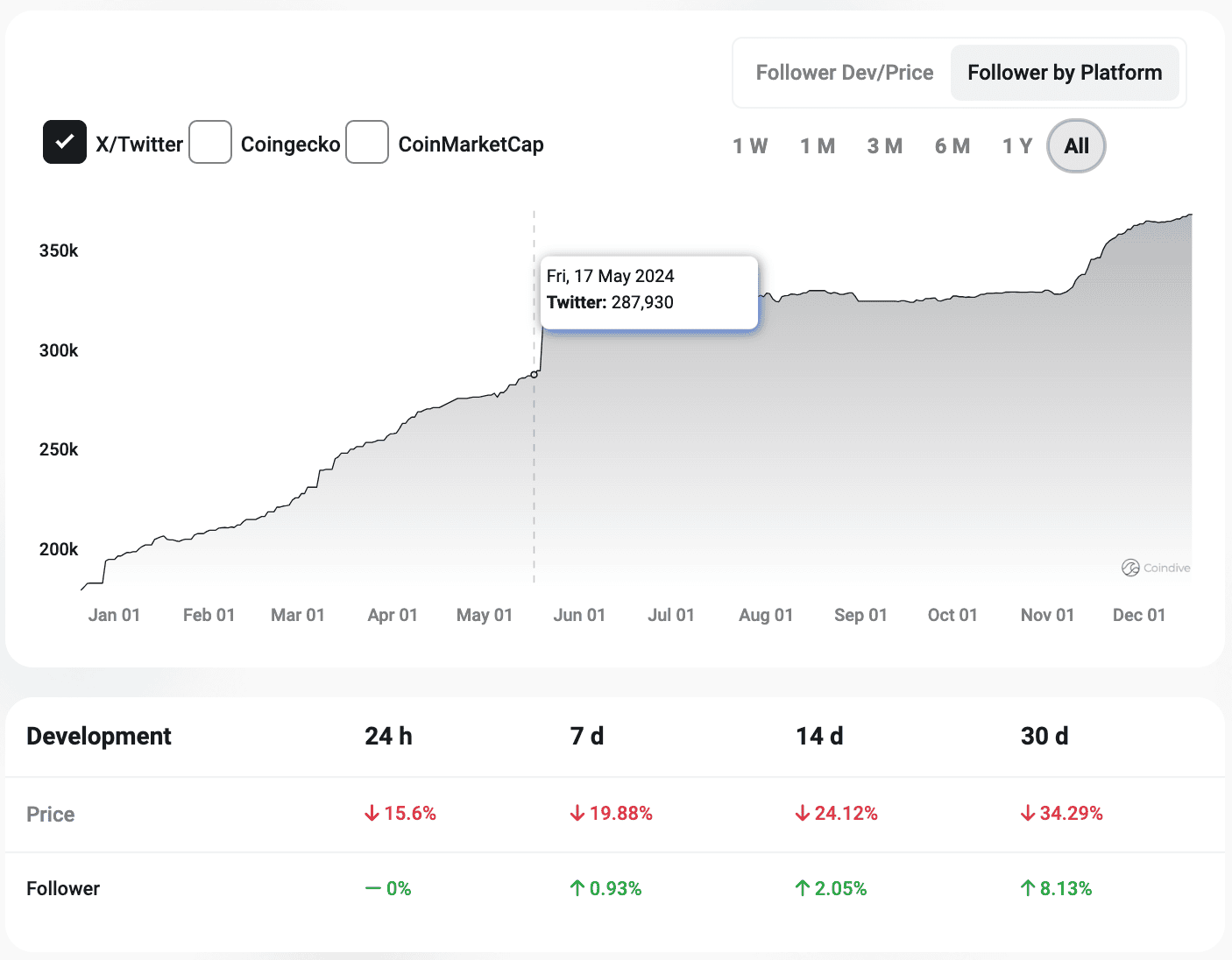Click the red down arrow beside 34.29%
The image size is (1232, 960).
point(1028,814)
